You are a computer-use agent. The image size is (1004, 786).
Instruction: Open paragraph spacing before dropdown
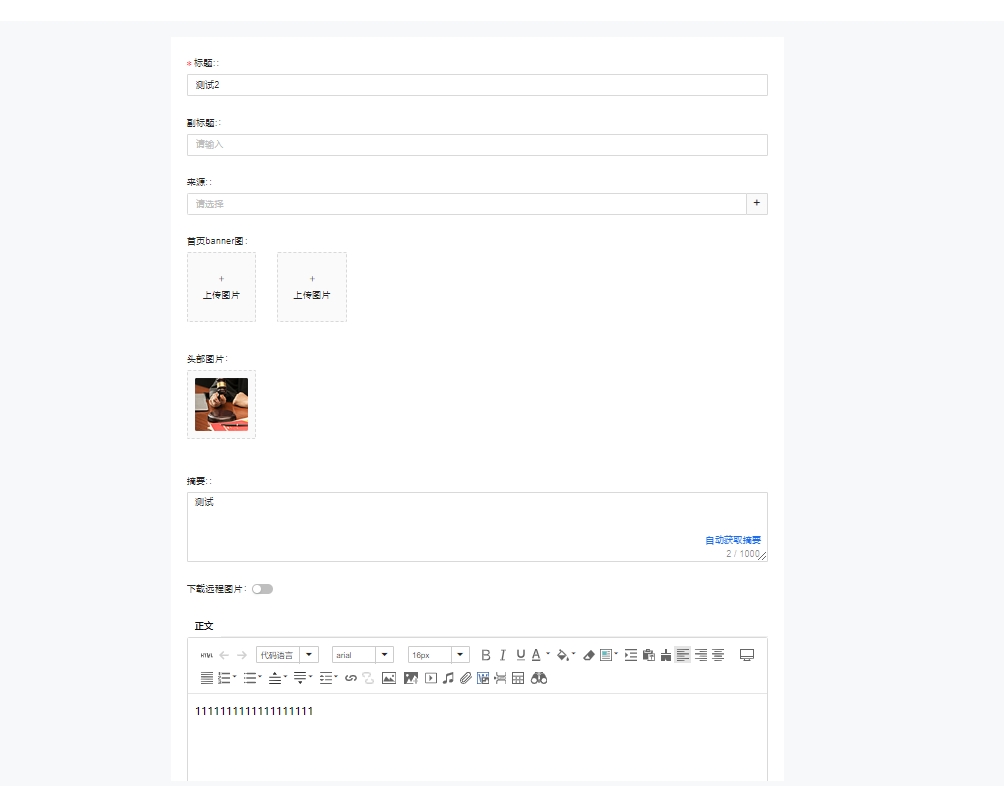point(286,677)
